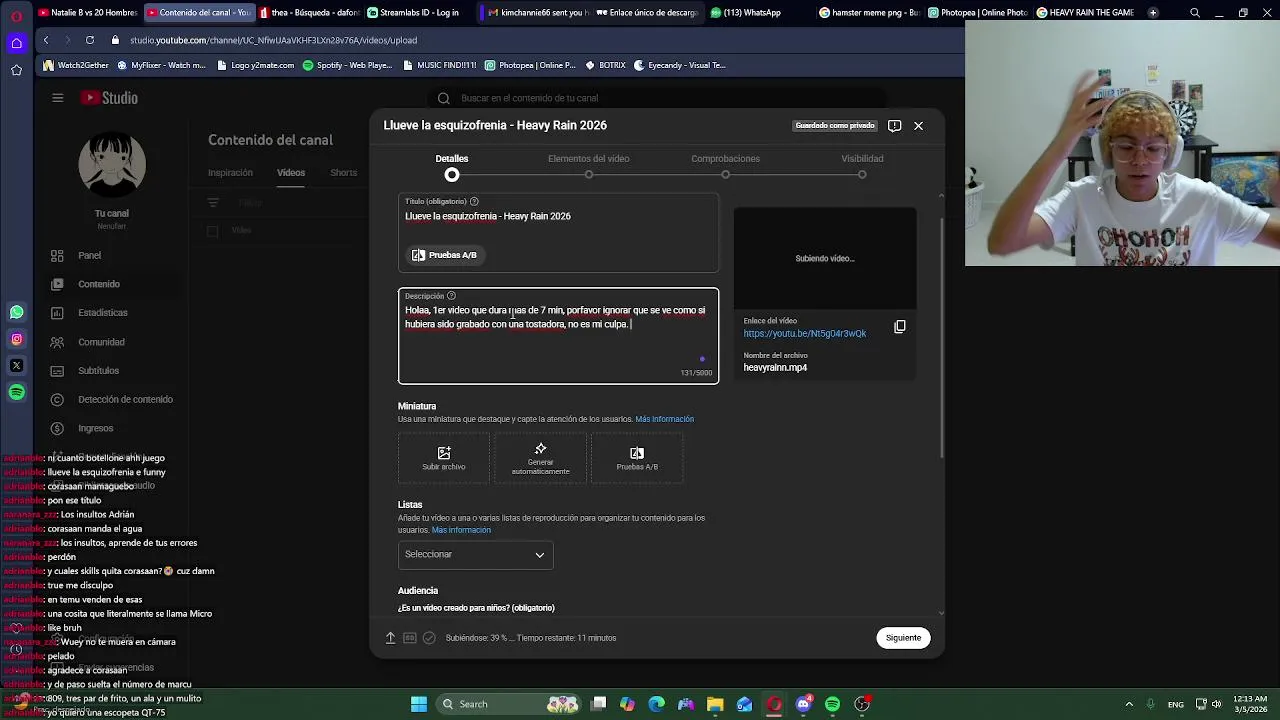Open the Seleccionar playlist dropdown
1280x720 pixels.
point(475,554)
